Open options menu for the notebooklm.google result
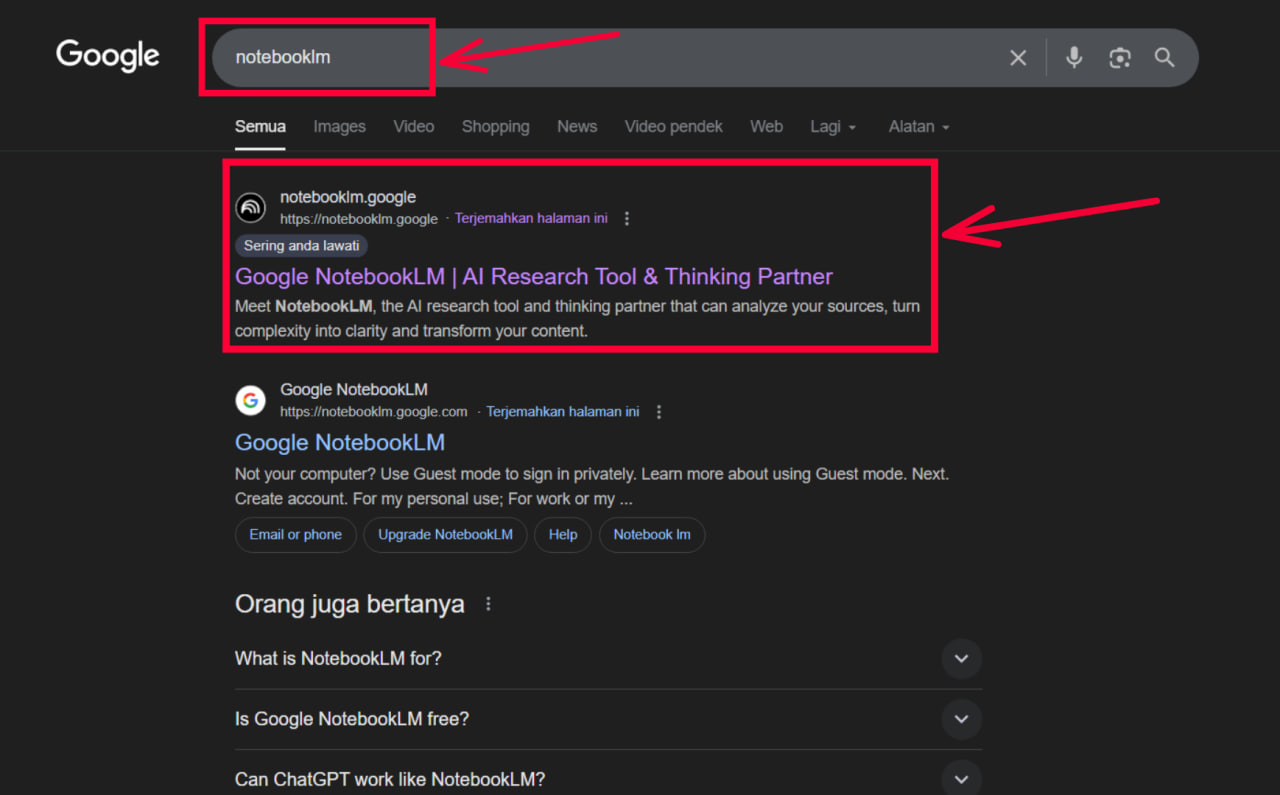 (x=627, y=218)
